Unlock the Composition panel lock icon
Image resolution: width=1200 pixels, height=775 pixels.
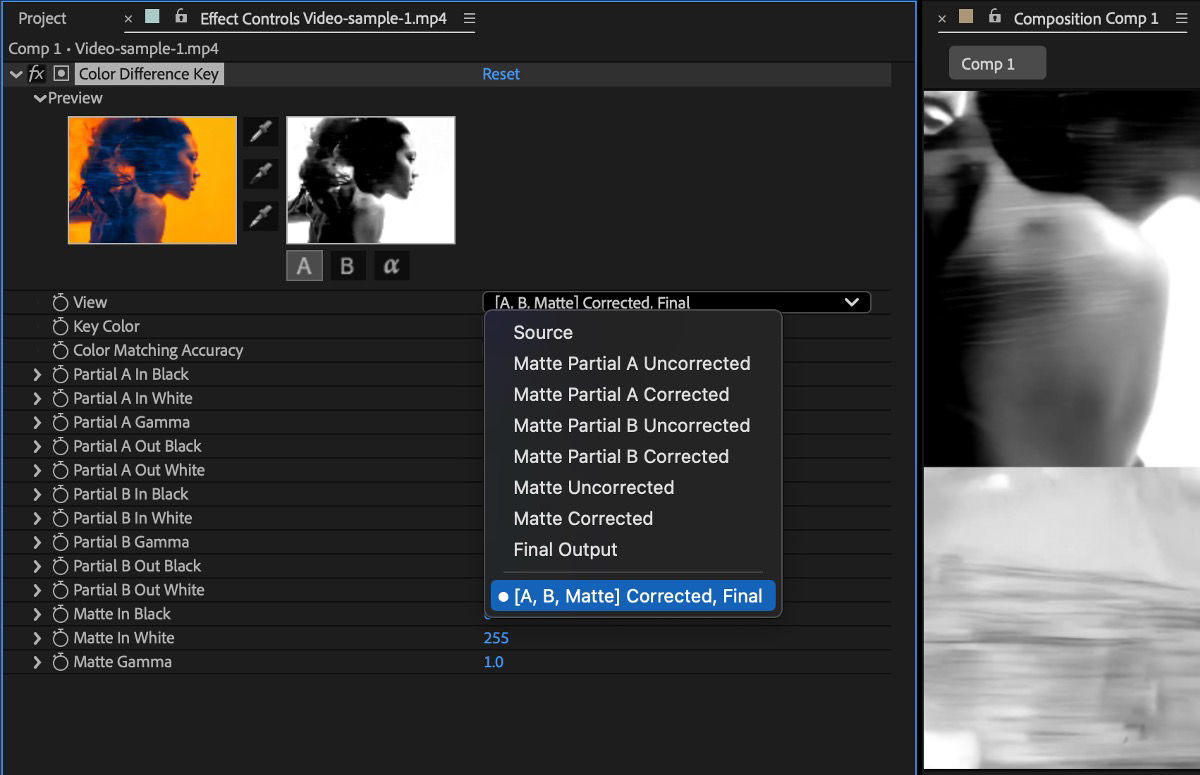coord(995,17)
